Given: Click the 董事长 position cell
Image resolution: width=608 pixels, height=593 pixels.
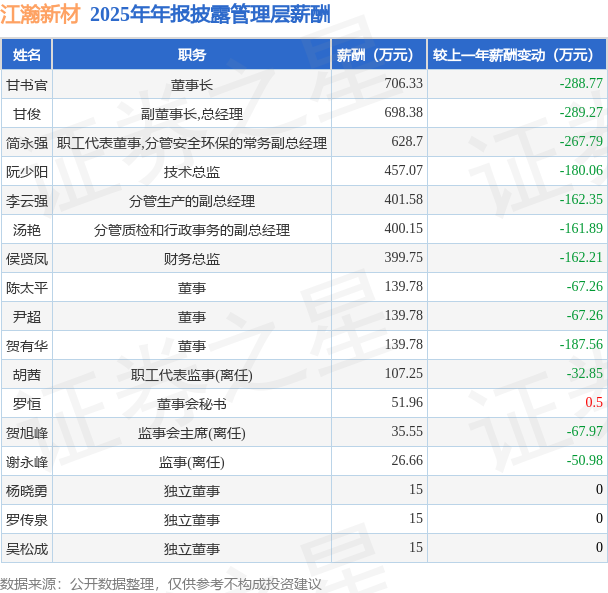Looking at the screenshot, I should point(192,85).
